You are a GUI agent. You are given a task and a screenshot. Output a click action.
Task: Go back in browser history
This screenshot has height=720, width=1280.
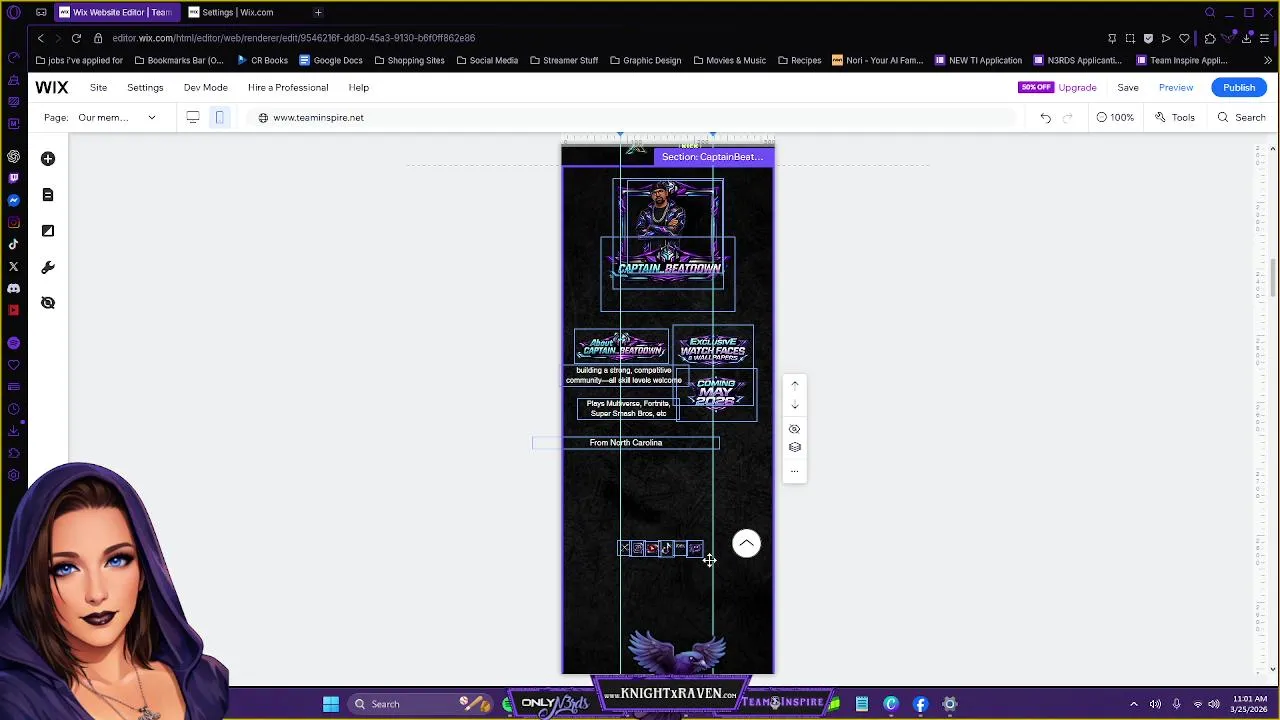click(41, 38)
